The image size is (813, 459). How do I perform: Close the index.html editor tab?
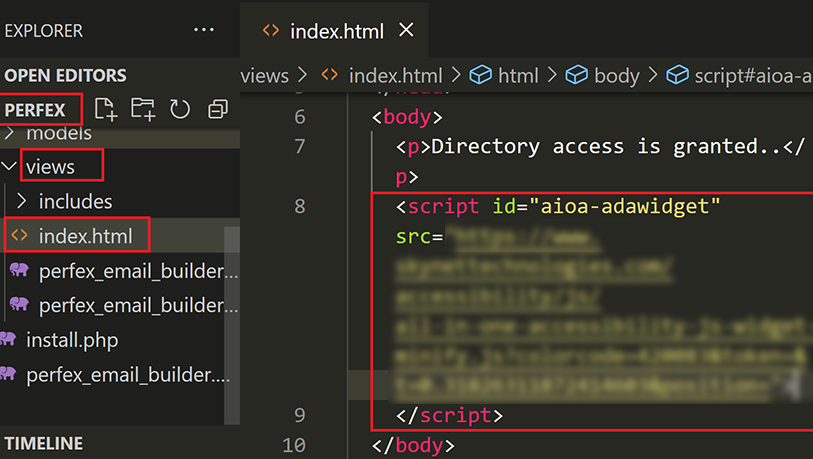406,30
